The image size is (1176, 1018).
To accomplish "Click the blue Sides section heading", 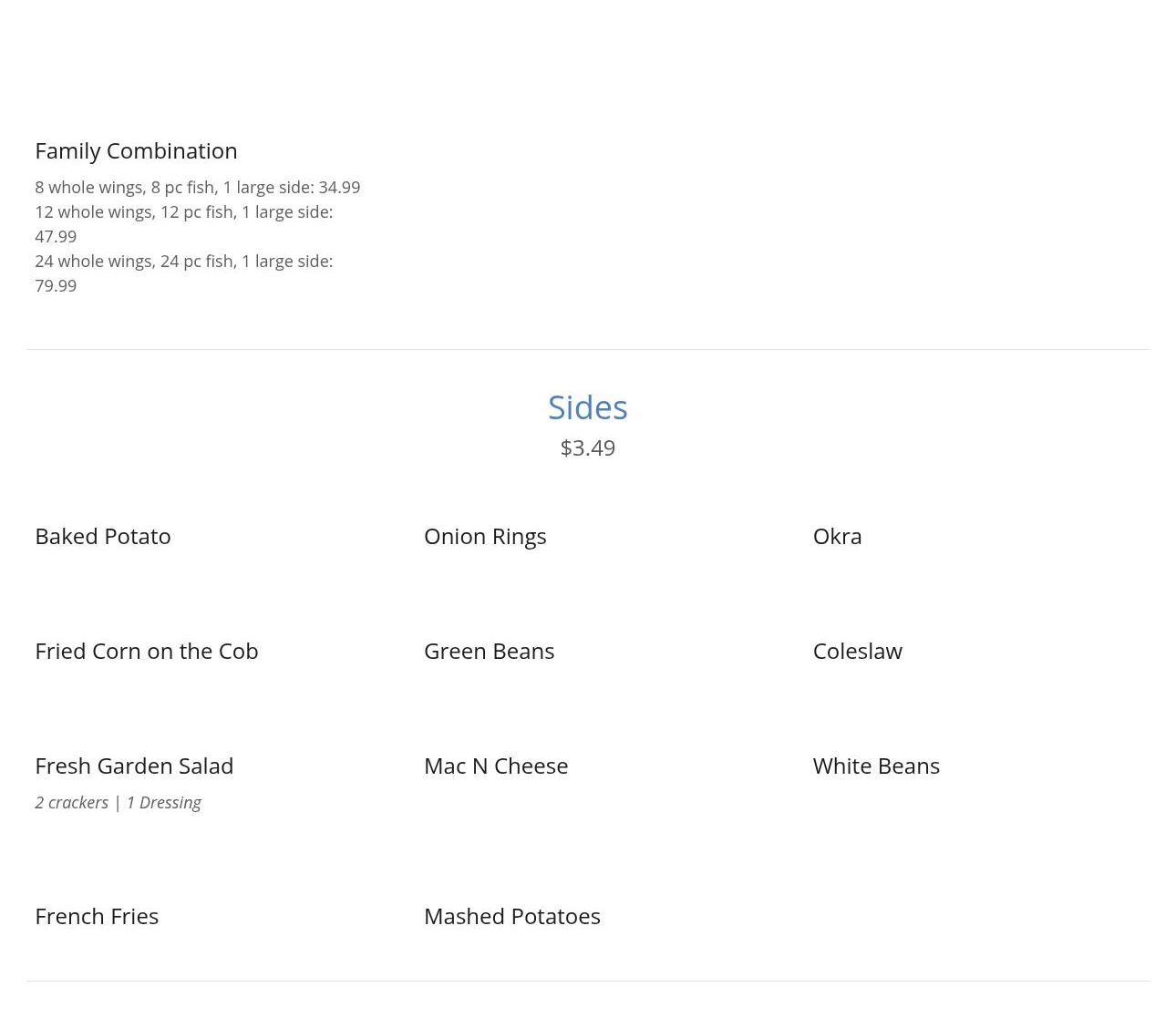I will pyautogui.click(x=588, y=407).
